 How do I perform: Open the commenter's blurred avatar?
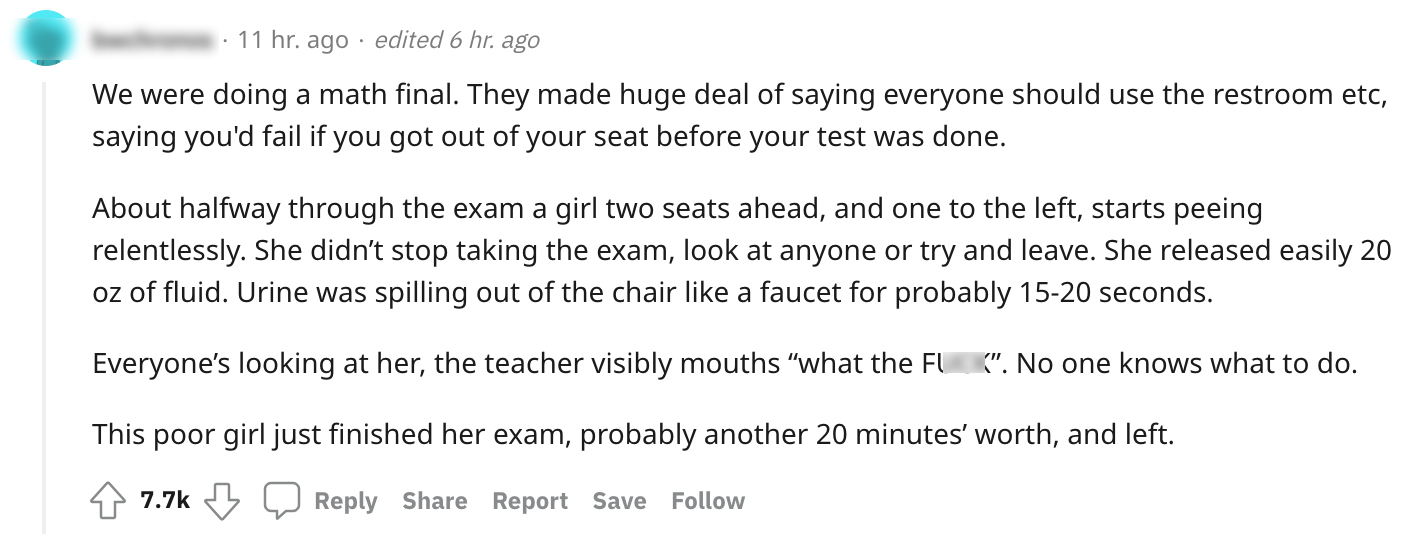43,38
